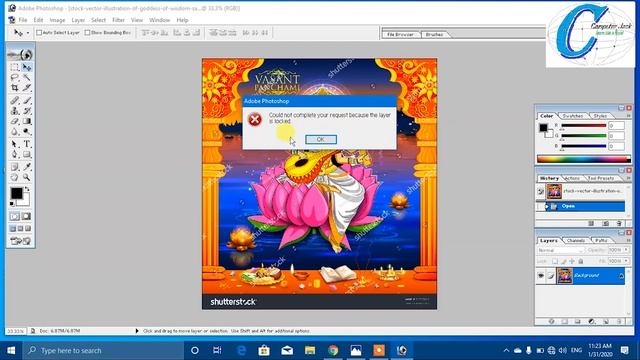Viewport: 640px width, 360px height.
Task: Select the Dodge tool
Action: pyautogui.click(x=27, y=132)
